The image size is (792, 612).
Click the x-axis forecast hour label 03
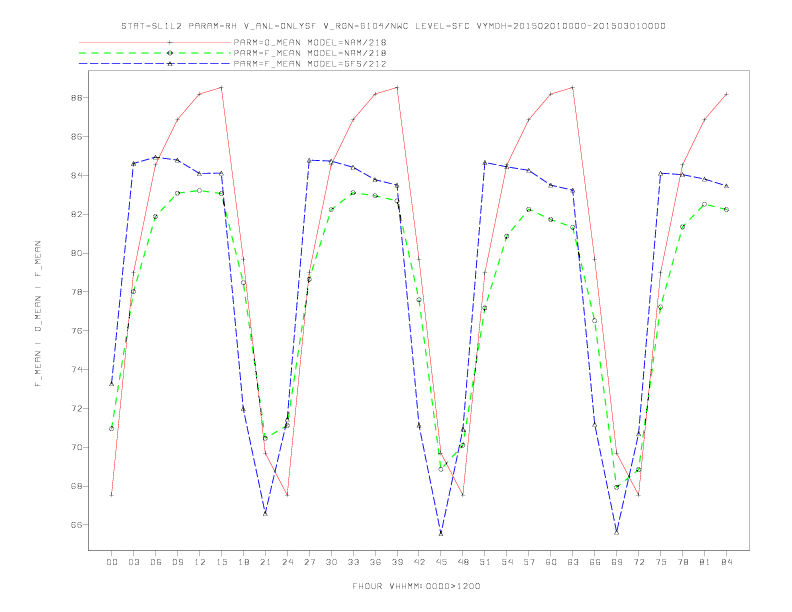click(133, 562)
